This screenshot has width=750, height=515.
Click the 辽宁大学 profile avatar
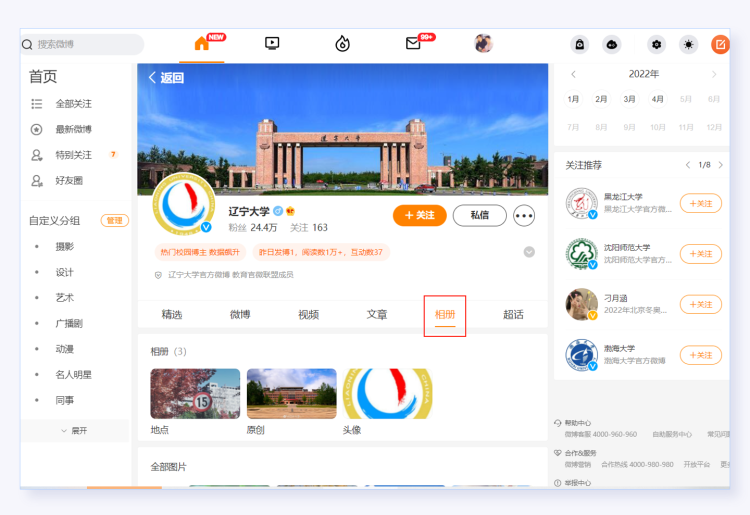pos(184,204)
